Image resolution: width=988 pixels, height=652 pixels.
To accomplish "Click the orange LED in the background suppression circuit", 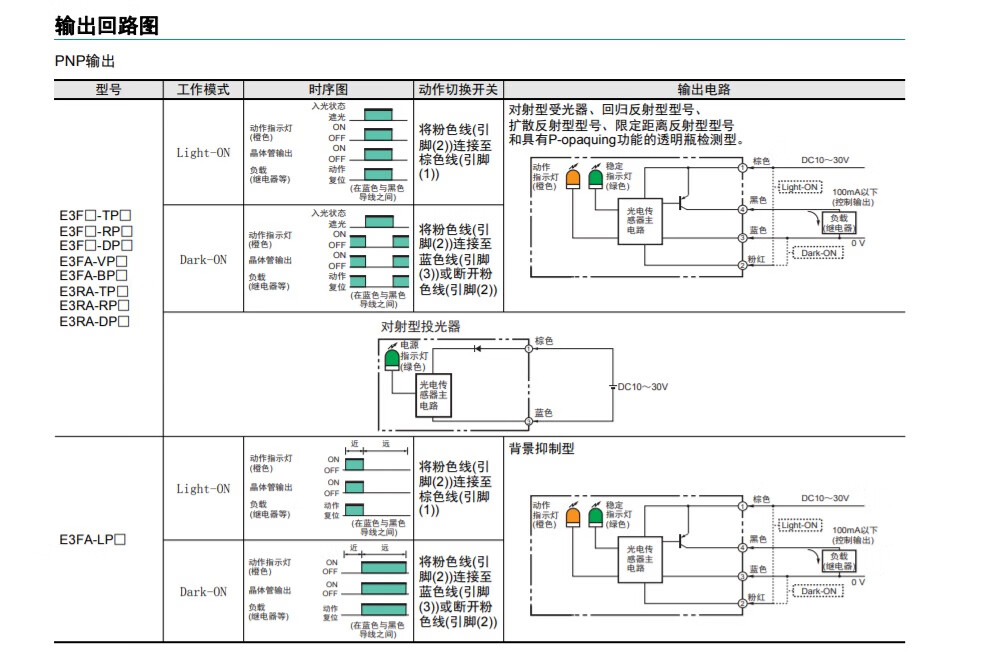I will [x=572, y=517].
